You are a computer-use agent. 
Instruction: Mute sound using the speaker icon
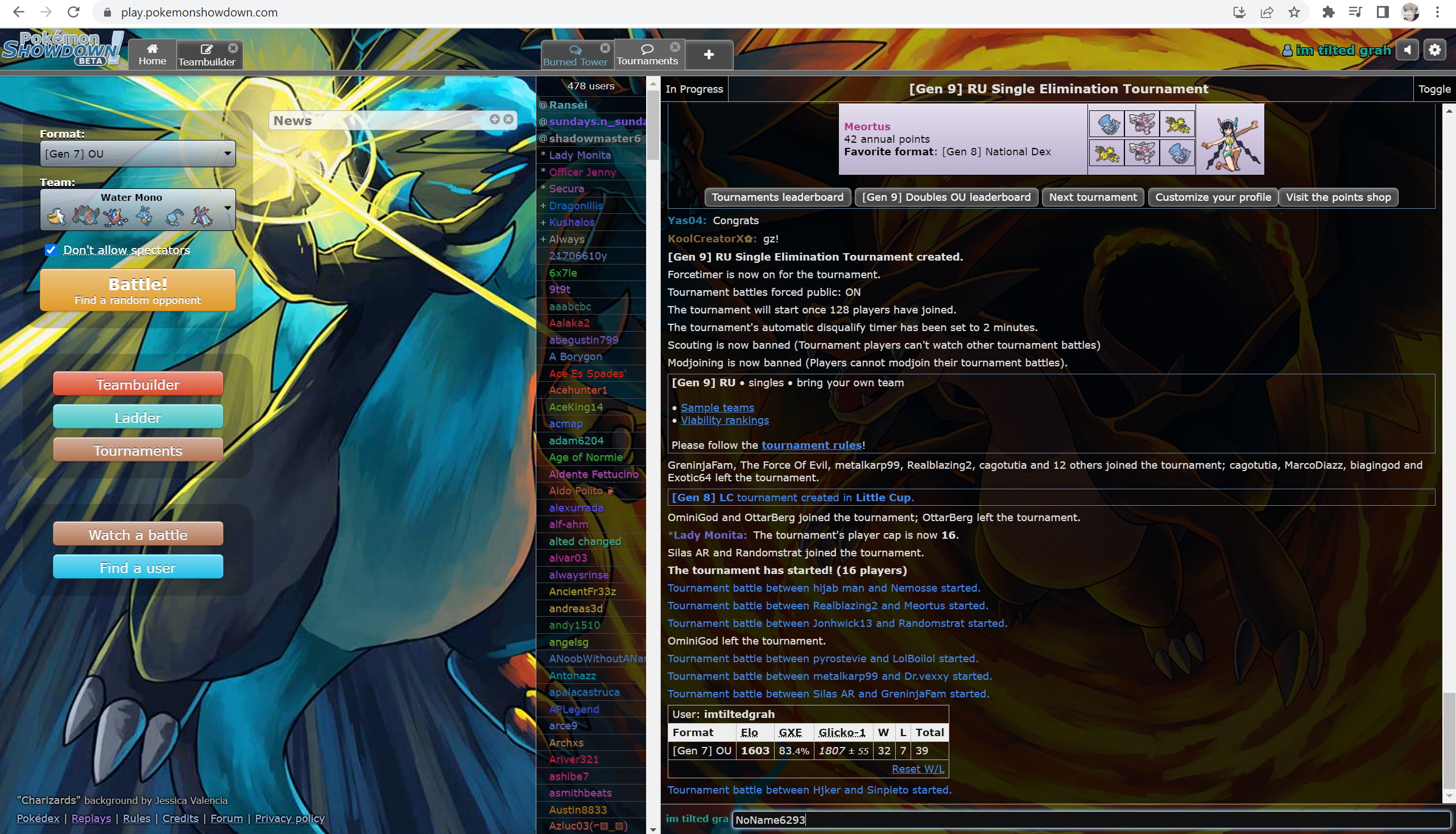pos(1407,50)
